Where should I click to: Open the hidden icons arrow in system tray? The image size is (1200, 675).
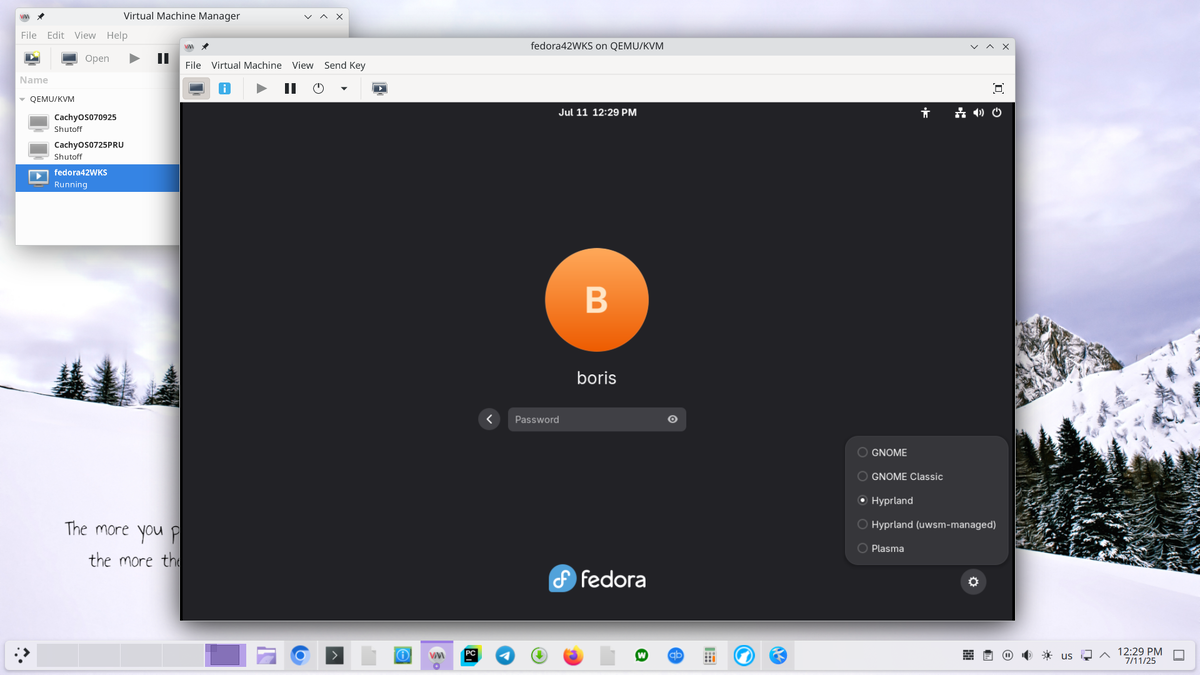pyautogui.click(x=1104, y=655)
